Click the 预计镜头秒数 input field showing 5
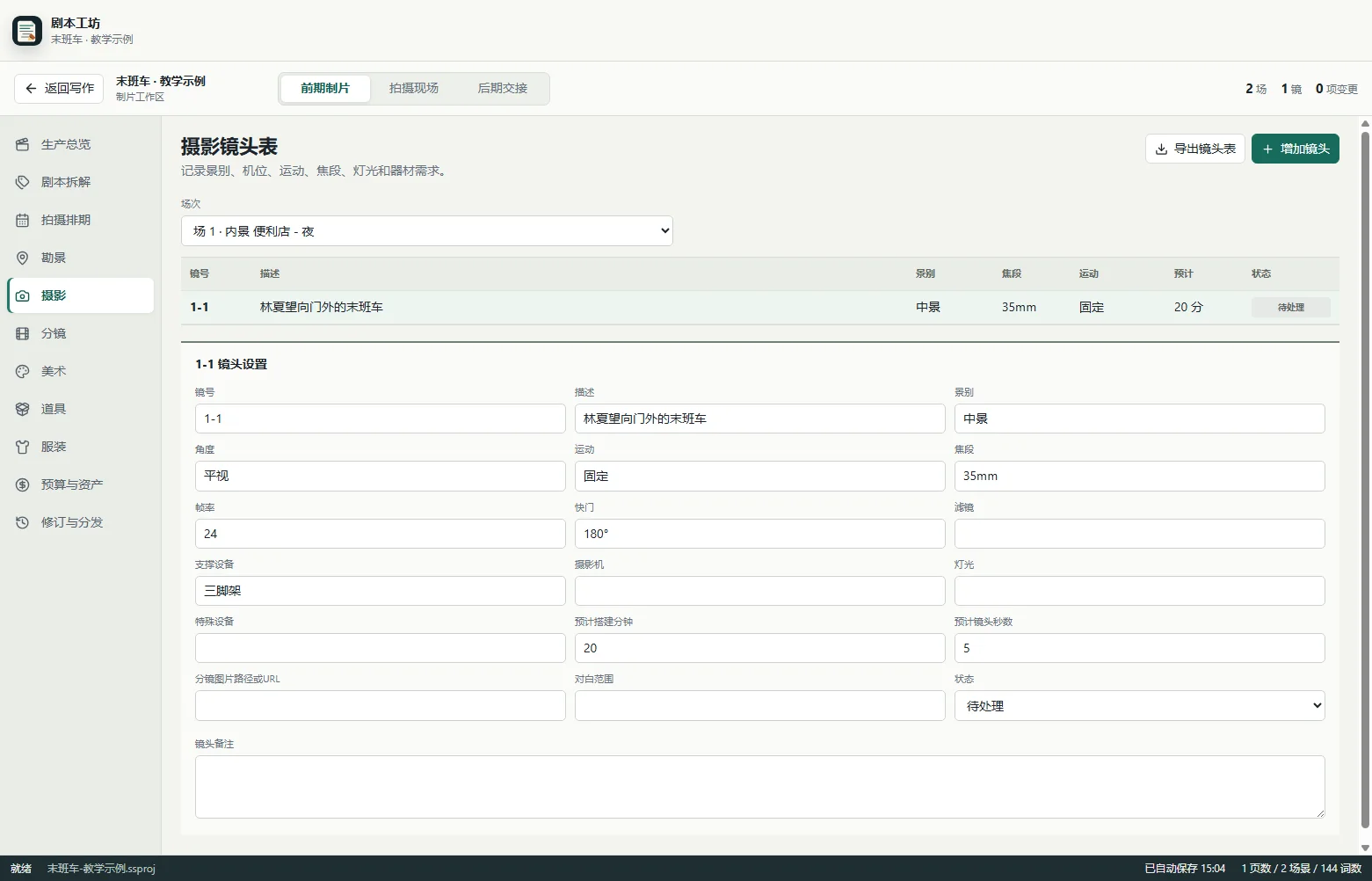Image resolution: width=1372 pixels, height=881 pixels. point(1140,648)
